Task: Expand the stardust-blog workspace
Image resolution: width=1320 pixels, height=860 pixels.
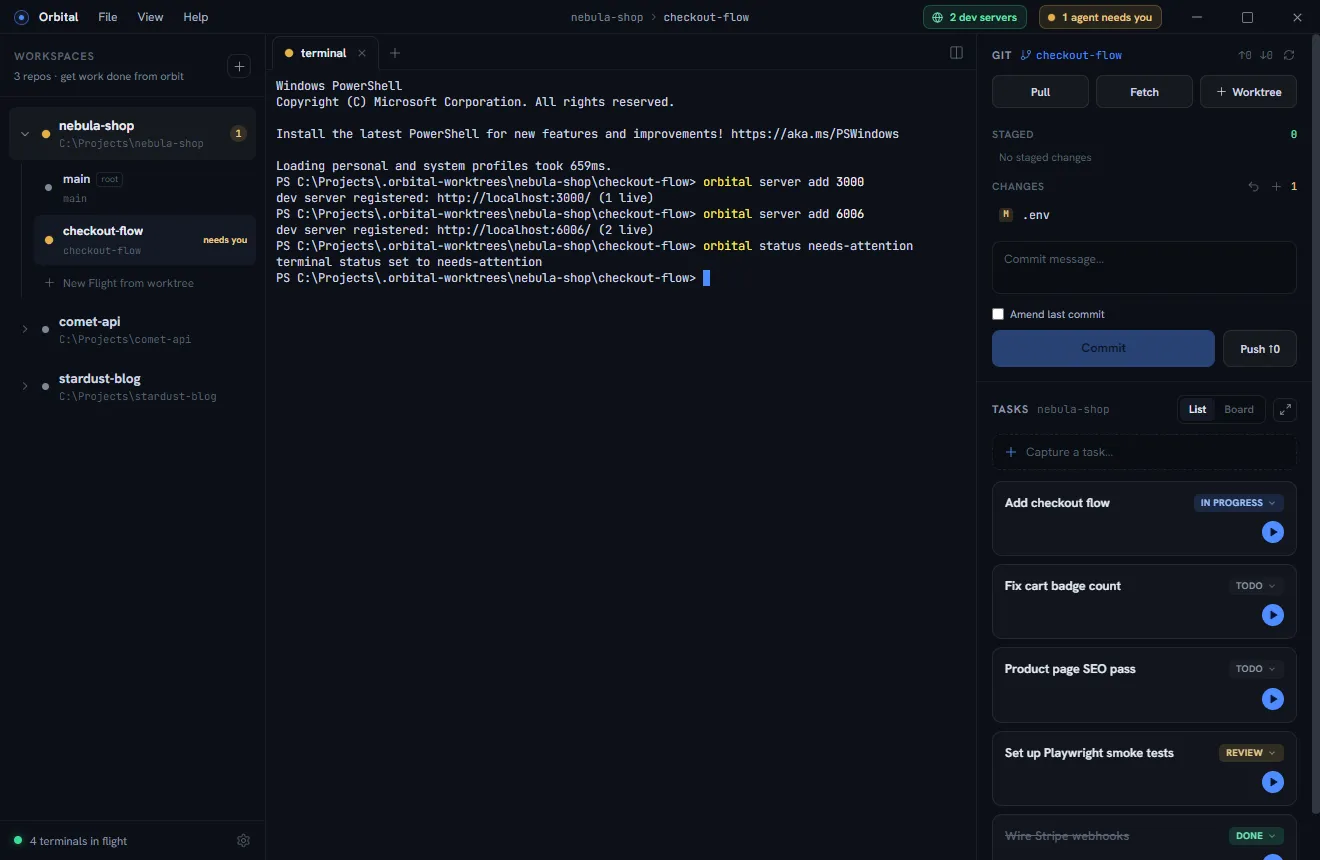Action: click(25, 386)
